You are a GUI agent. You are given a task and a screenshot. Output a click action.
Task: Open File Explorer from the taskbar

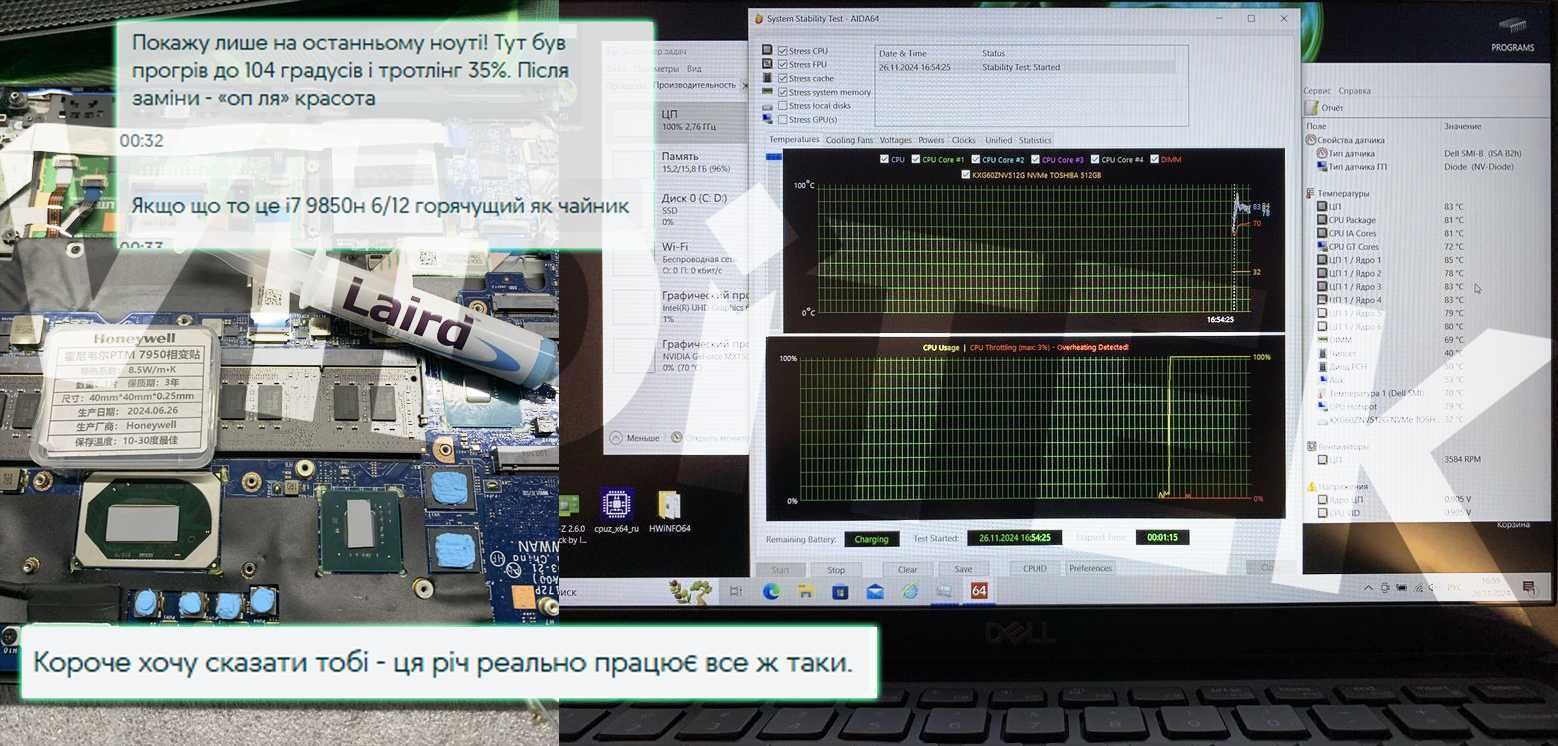click(x=805, y=592)
